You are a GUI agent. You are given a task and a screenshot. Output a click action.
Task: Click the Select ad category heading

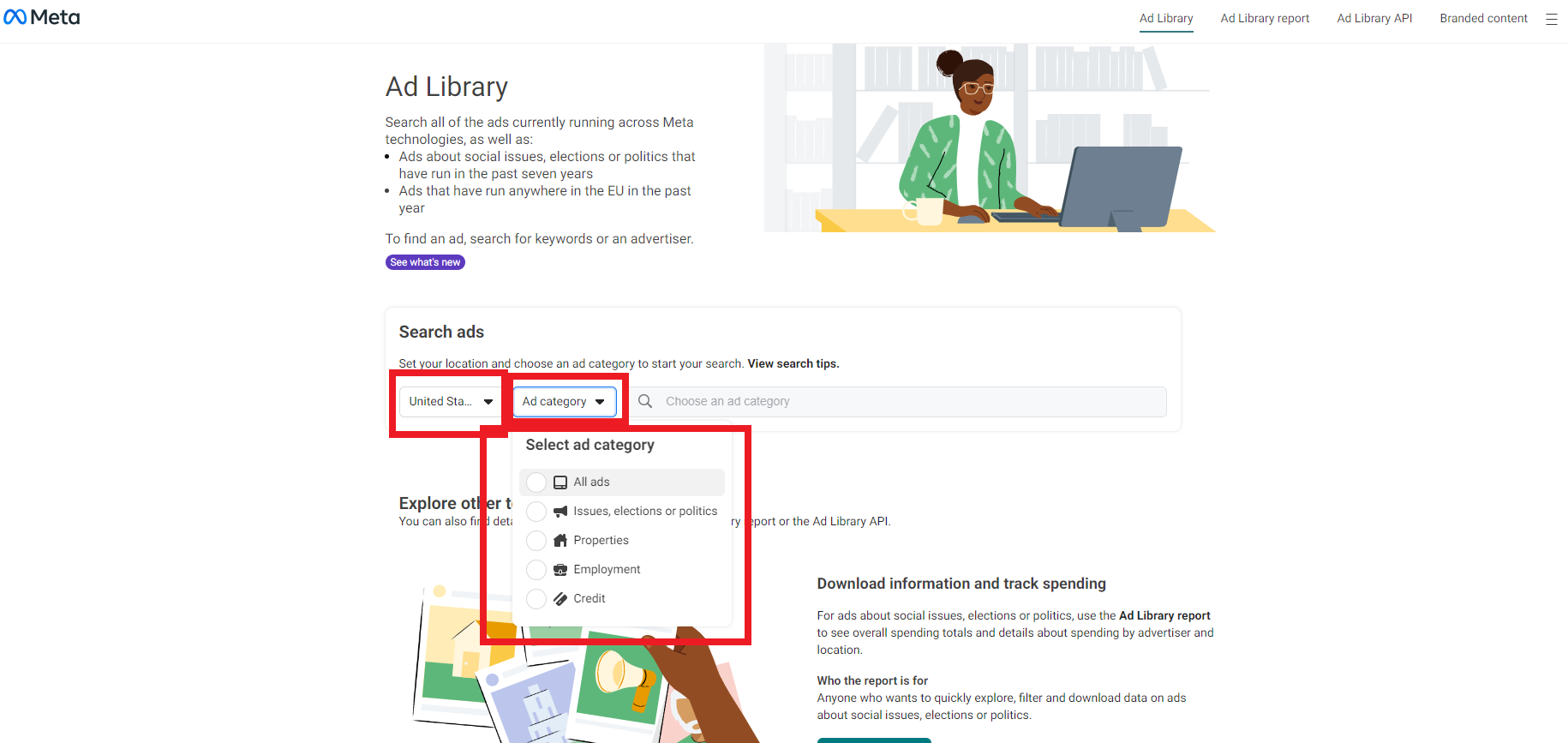click(x=590, y=445)
